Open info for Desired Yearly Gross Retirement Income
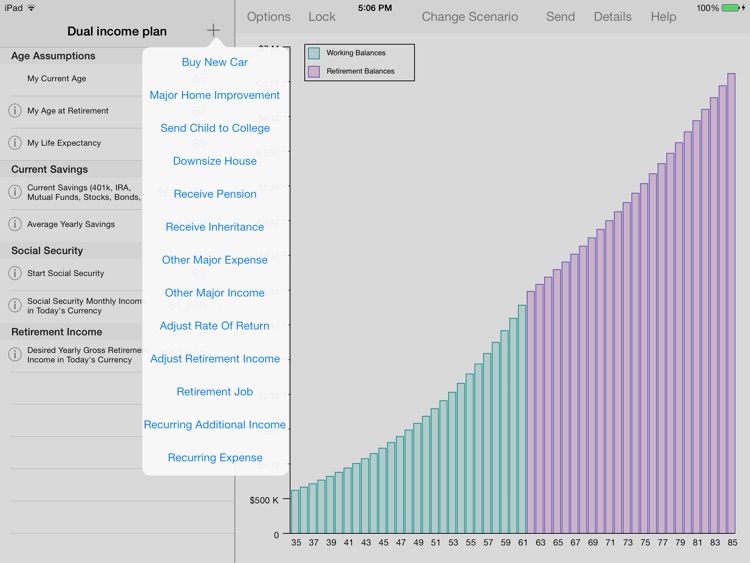Viewport: 750px width, 563px height. (15, 354)
